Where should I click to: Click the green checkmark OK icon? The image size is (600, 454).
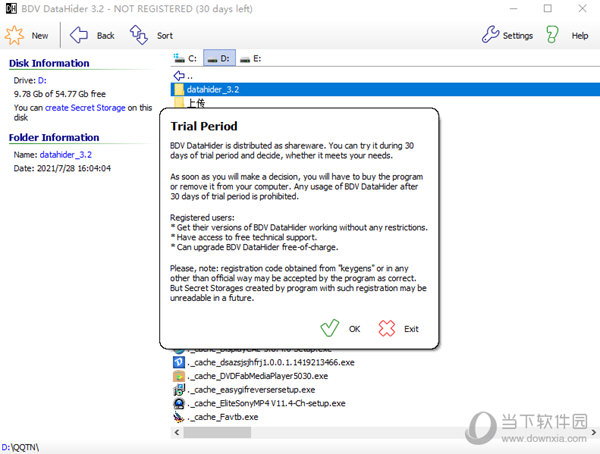[x=329, y=328]
